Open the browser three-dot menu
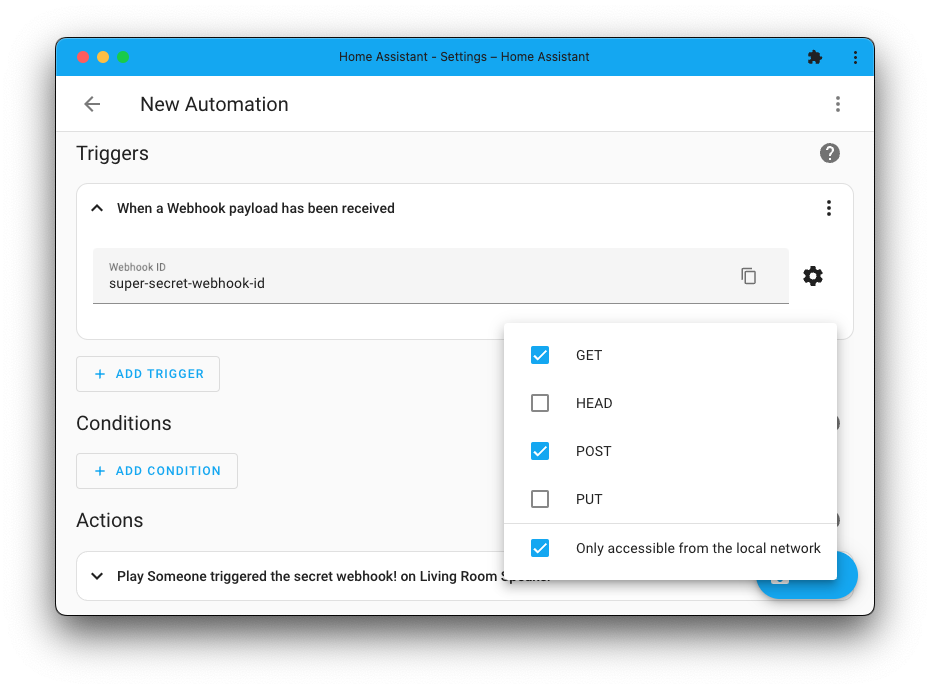This screenshot has height=689, width=930. coord(855,57)
